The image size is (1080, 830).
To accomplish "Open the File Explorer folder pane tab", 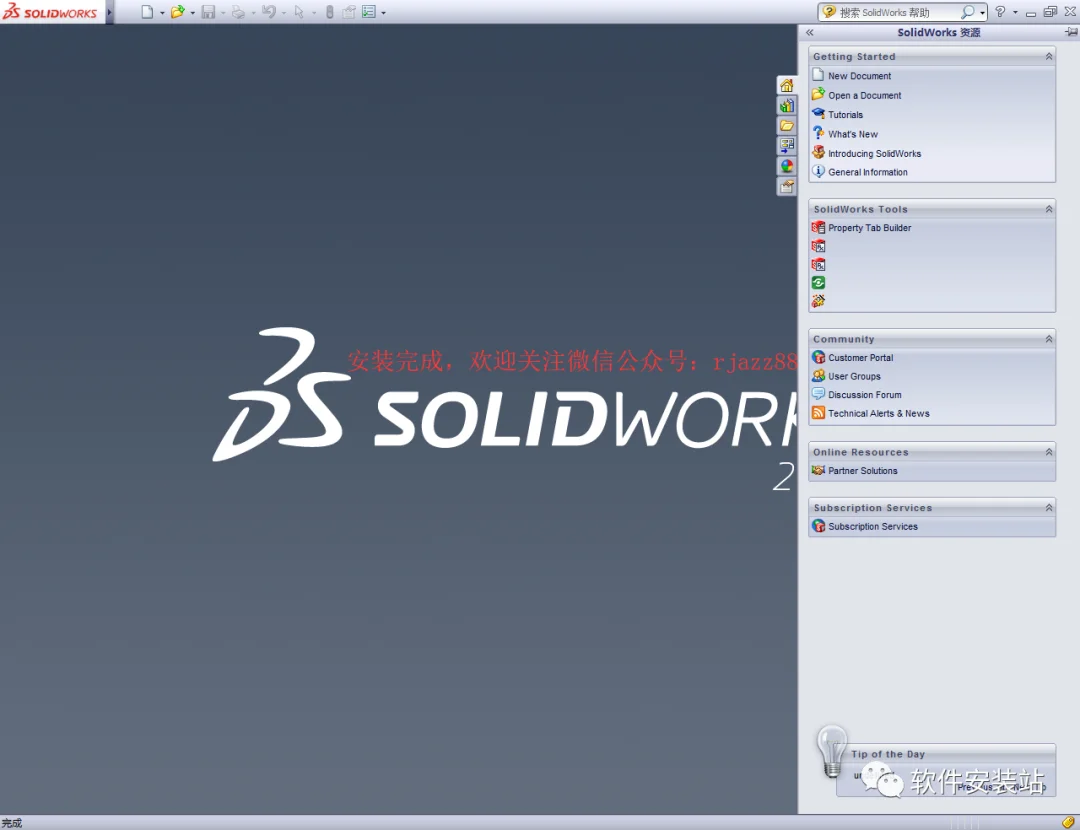I will 787,125.
